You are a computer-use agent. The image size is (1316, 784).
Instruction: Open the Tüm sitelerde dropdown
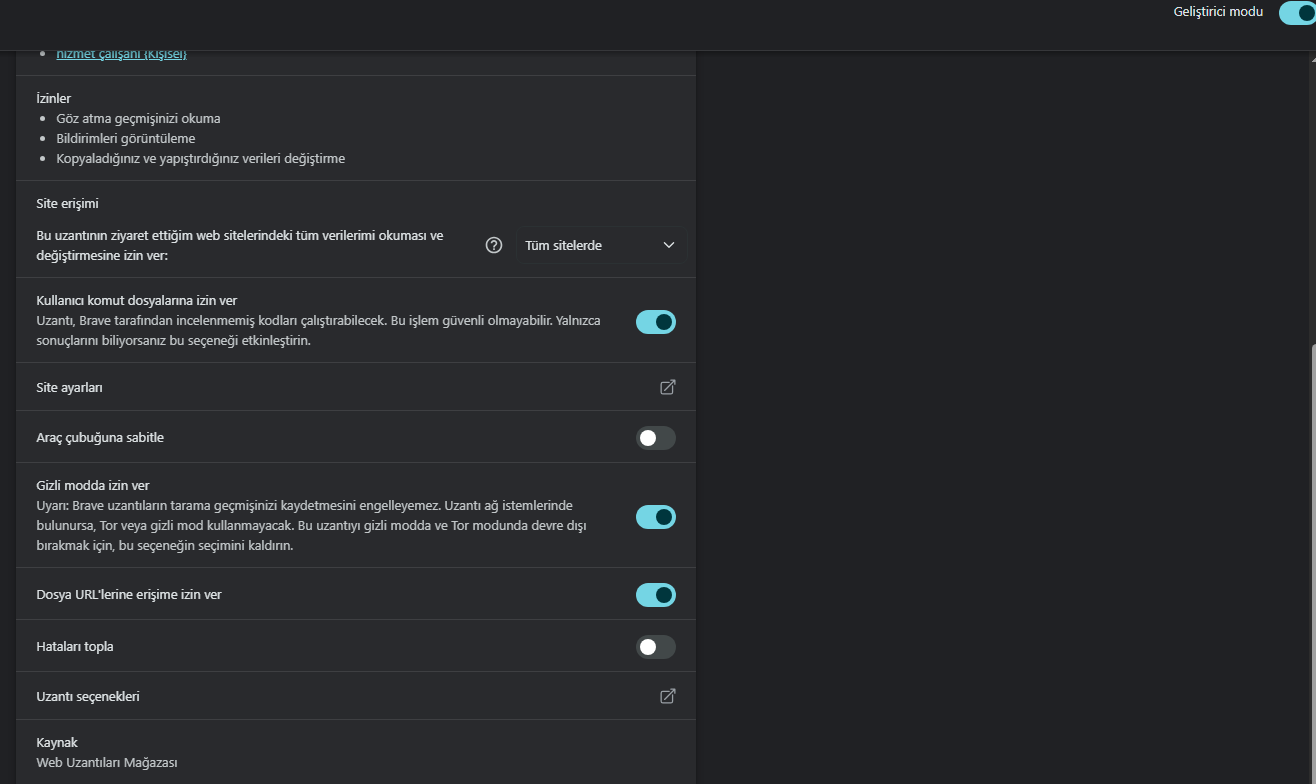pos(599,245)
